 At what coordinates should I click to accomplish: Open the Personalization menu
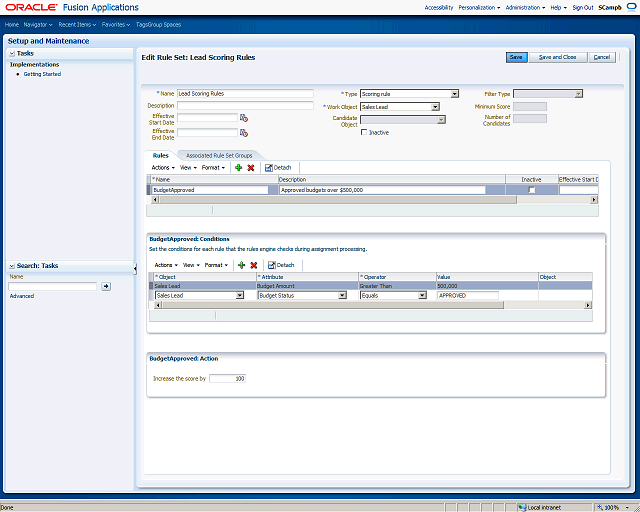coord(479,7)
